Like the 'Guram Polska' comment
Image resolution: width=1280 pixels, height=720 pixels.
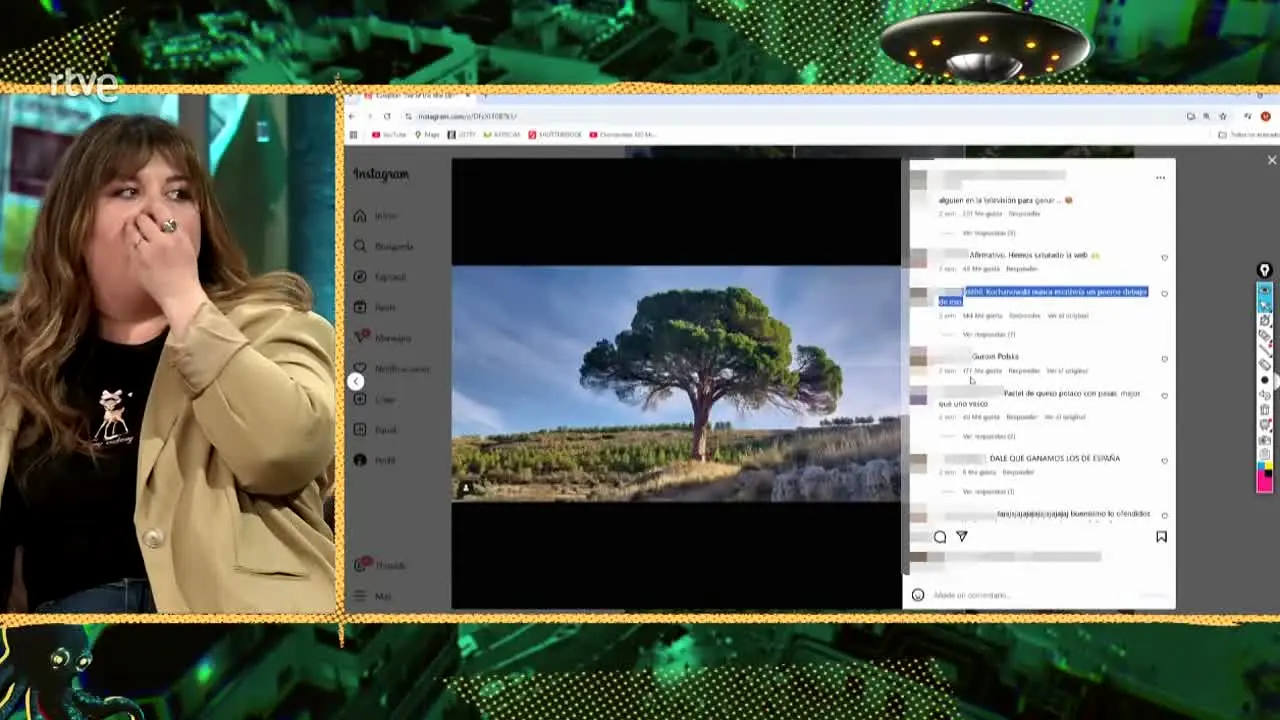click(1164, 359)
